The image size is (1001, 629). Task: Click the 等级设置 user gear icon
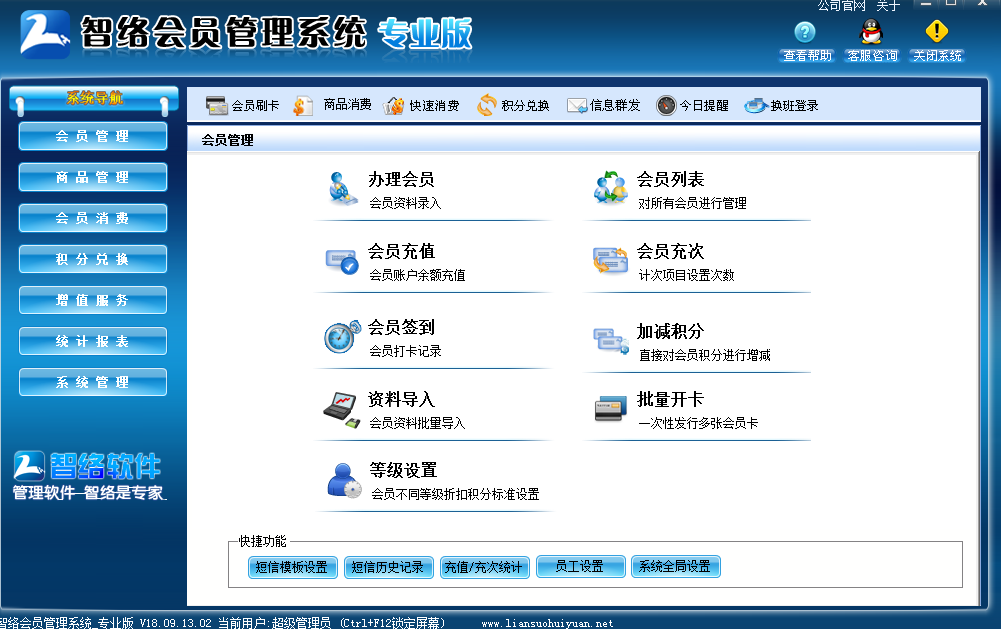pos(344,480)
